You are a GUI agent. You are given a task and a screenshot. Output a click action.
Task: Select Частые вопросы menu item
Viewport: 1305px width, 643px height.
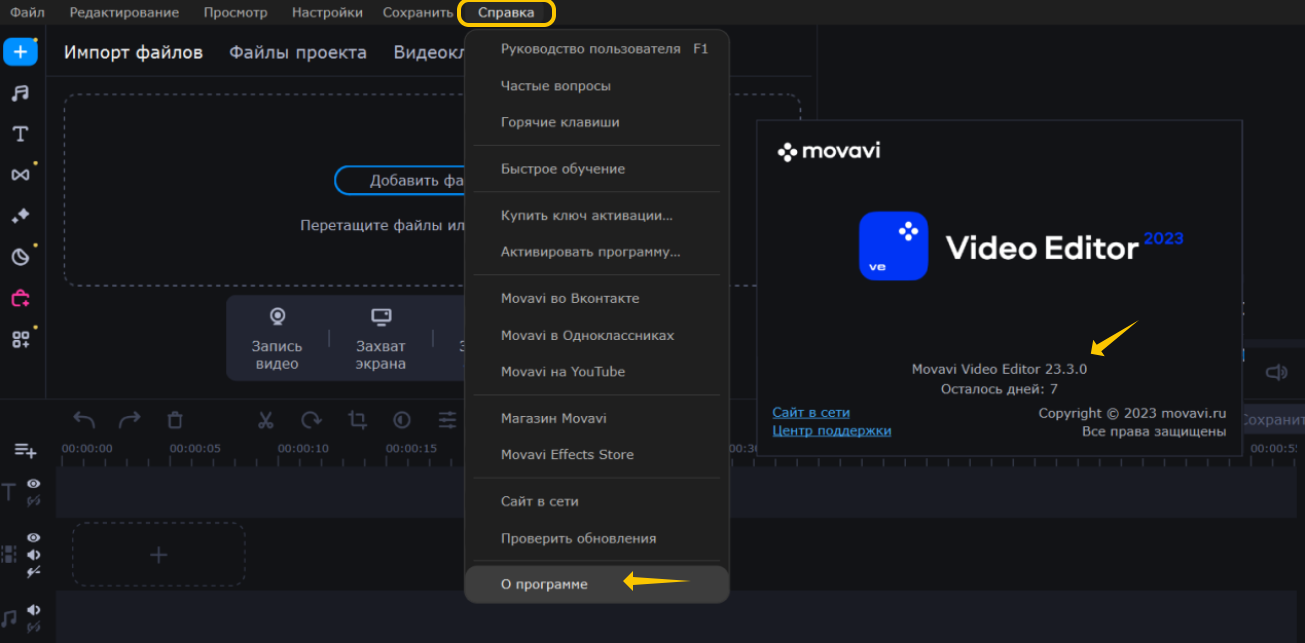tap(597, 86)
